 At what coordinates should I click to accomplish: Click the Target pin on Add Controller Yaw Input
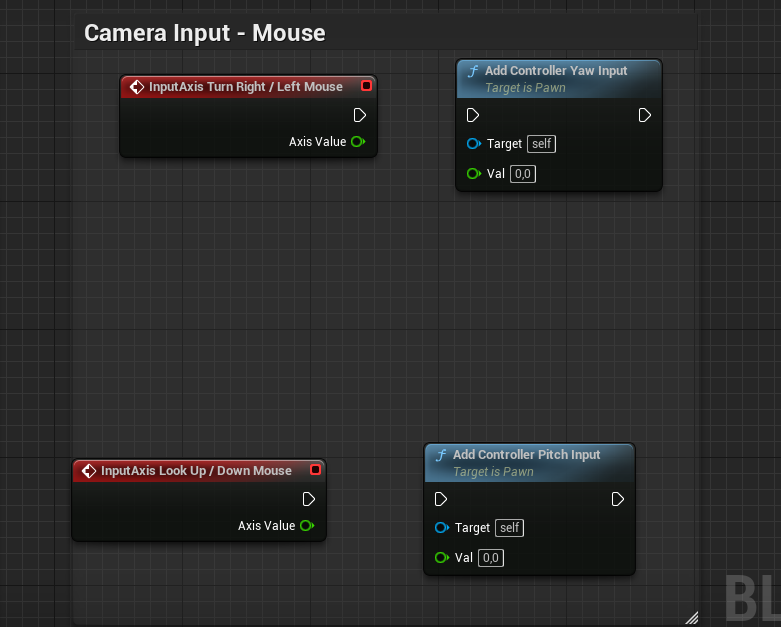coord(473,144)
